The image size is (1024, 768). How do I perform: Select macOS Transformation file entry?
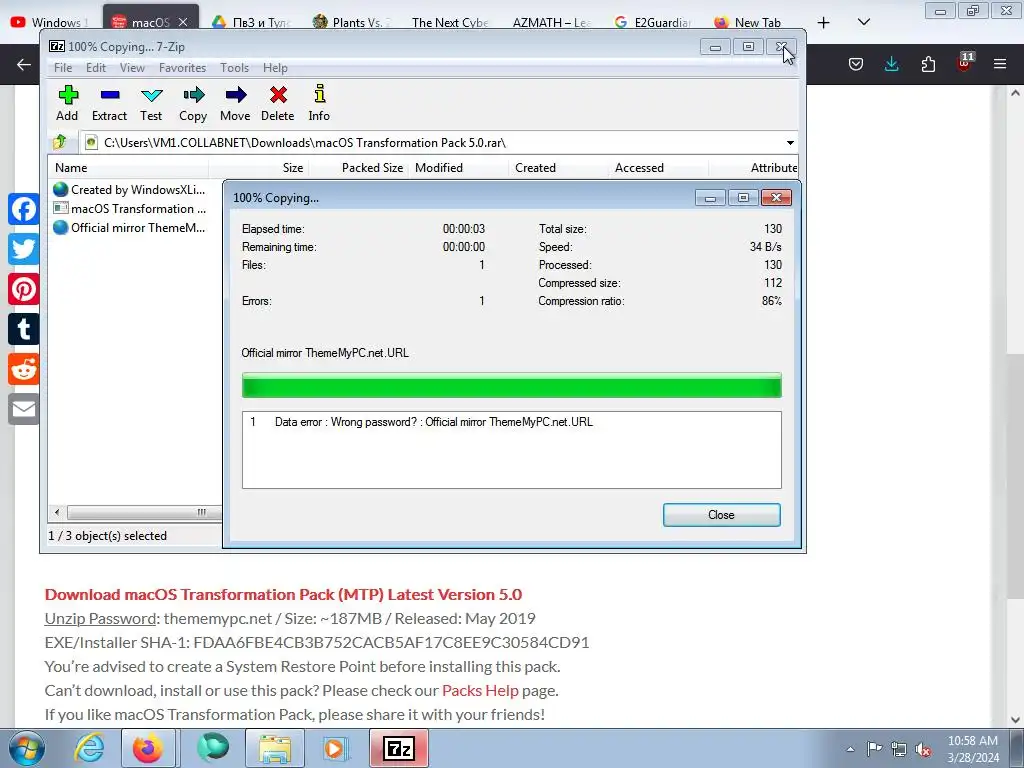point(130,208)
